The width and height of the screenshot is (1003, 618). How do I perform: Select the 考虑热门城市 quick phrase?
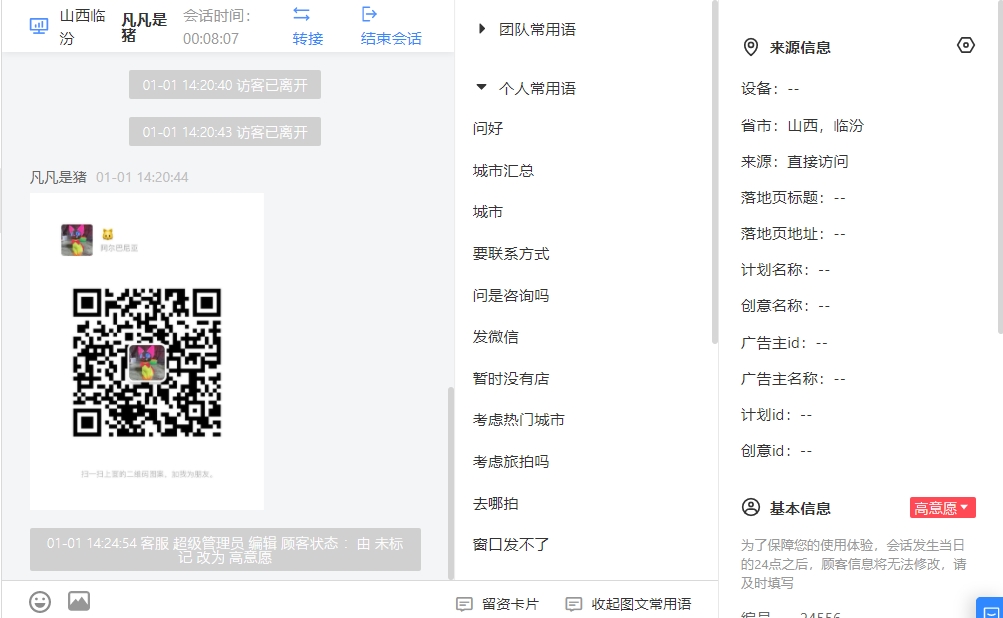[519, 420]
